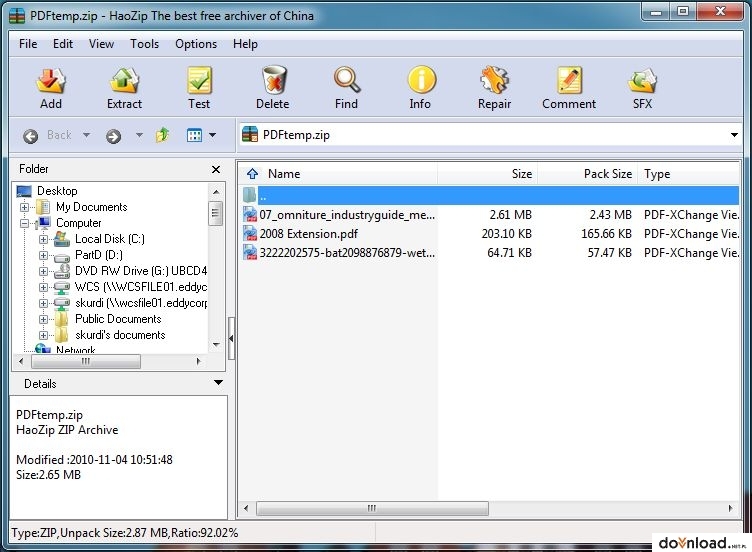The height and width of the screenshot is (552, 752).
Task: Open the View menu
Action: 101,44
